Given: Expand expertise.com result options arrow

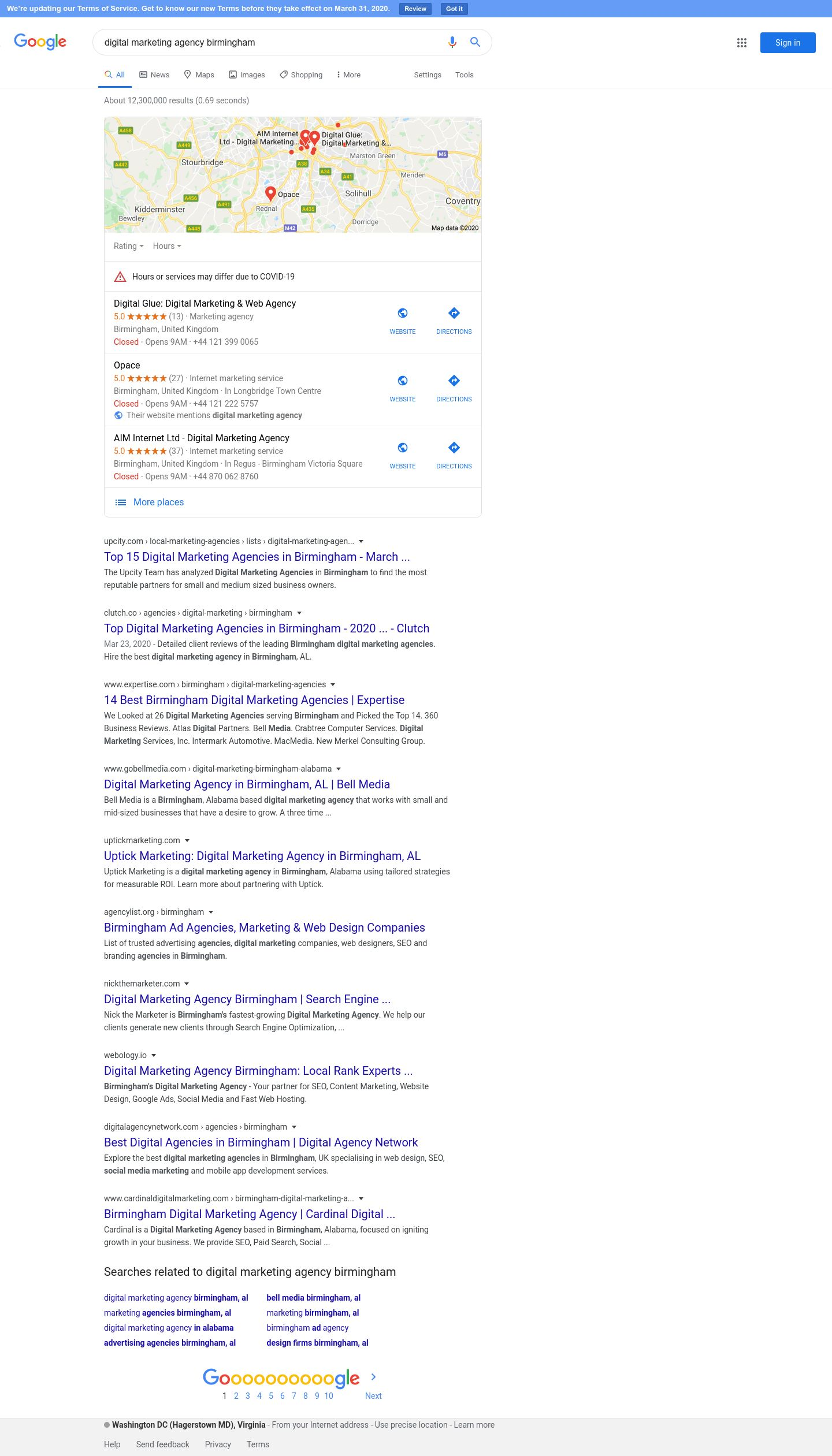Looking at the screenshot, I should (333, 685).
